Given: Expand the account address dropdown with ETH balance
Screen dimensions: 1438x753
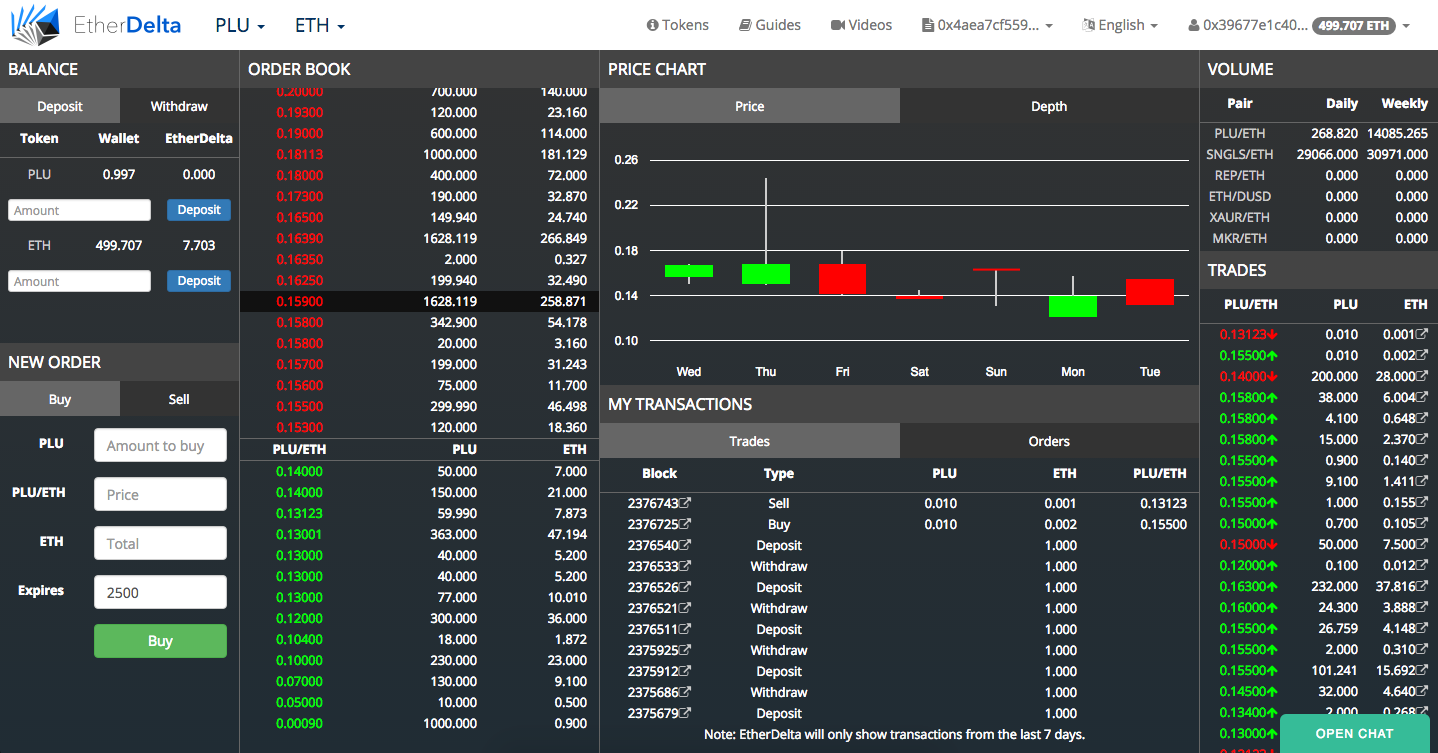Looking at the screenshot, I should [1298, 25].
